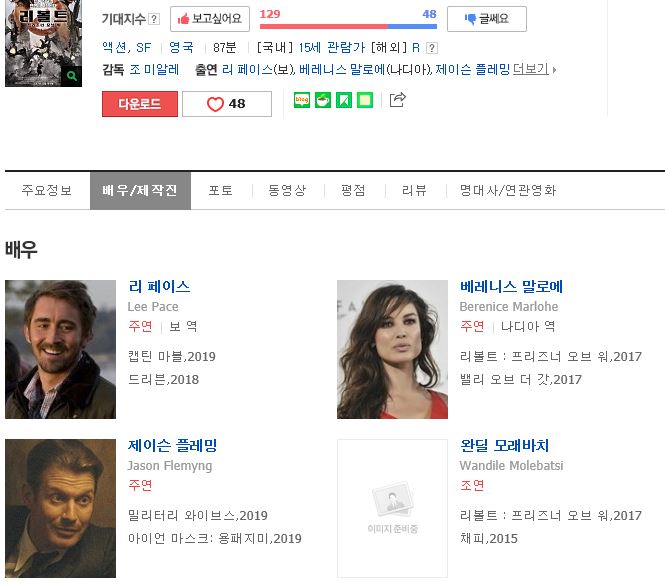Open the help icon after the R rating
The width and height of the screenshot is (665, 584).
431,48
